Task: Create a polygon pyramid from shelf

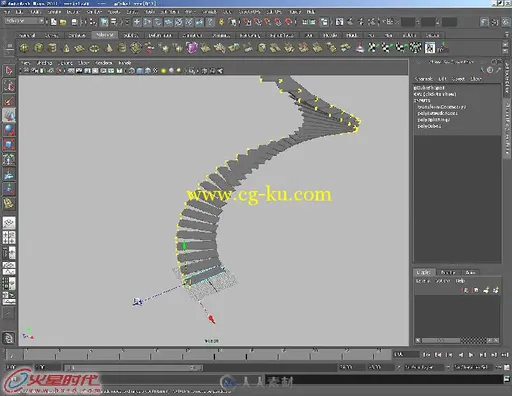Action: coord(109,48)
